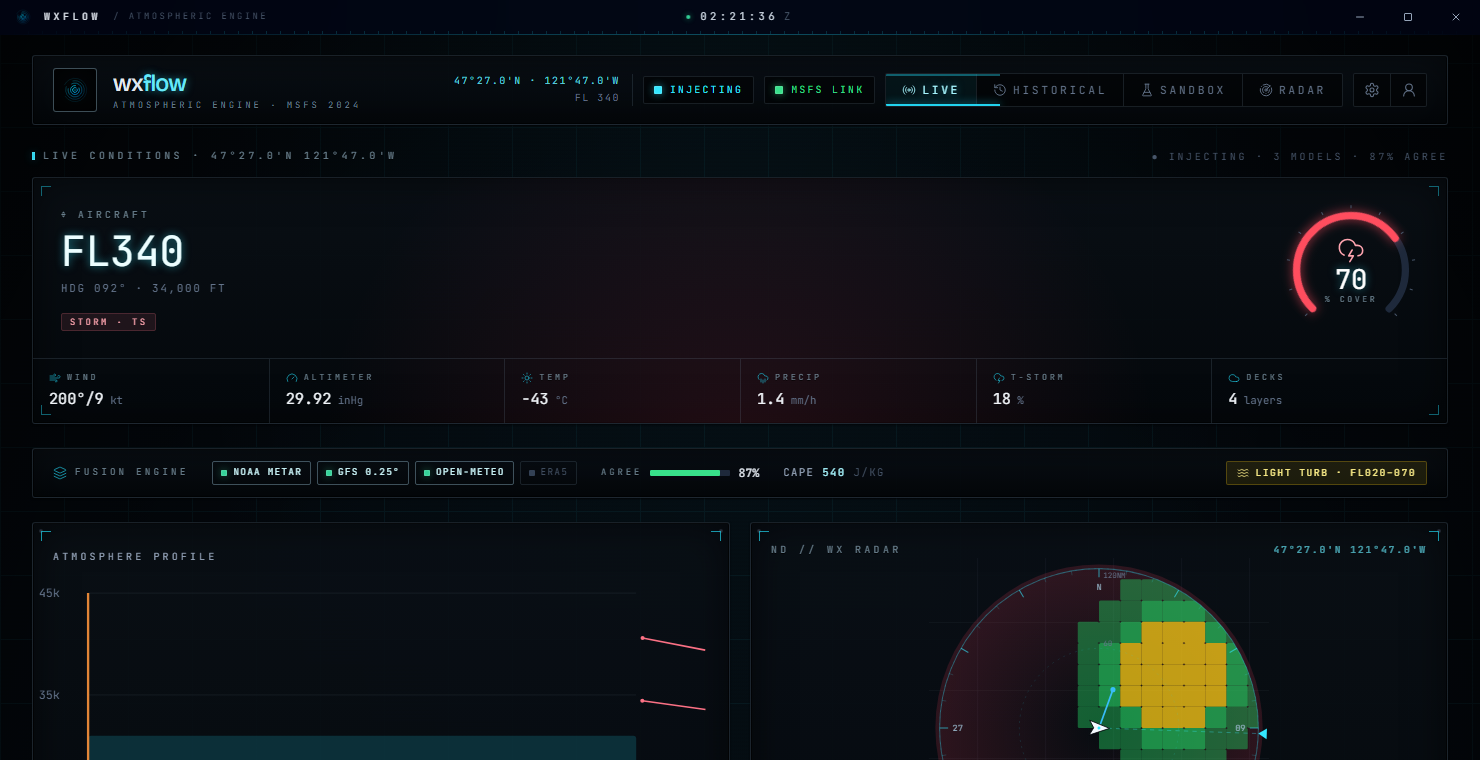Toggle the INJECTING status switch
1480x760 pixels.
pyautogui.click(x=698, y=90)
